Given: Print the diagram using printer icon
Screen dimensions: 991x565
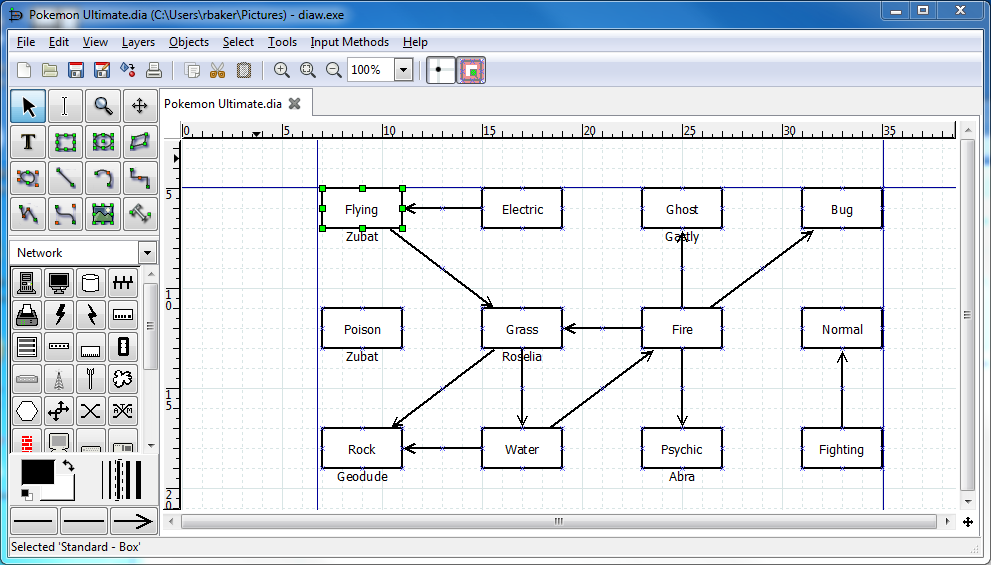Looking at the screenshot, I should coord(154,70).
